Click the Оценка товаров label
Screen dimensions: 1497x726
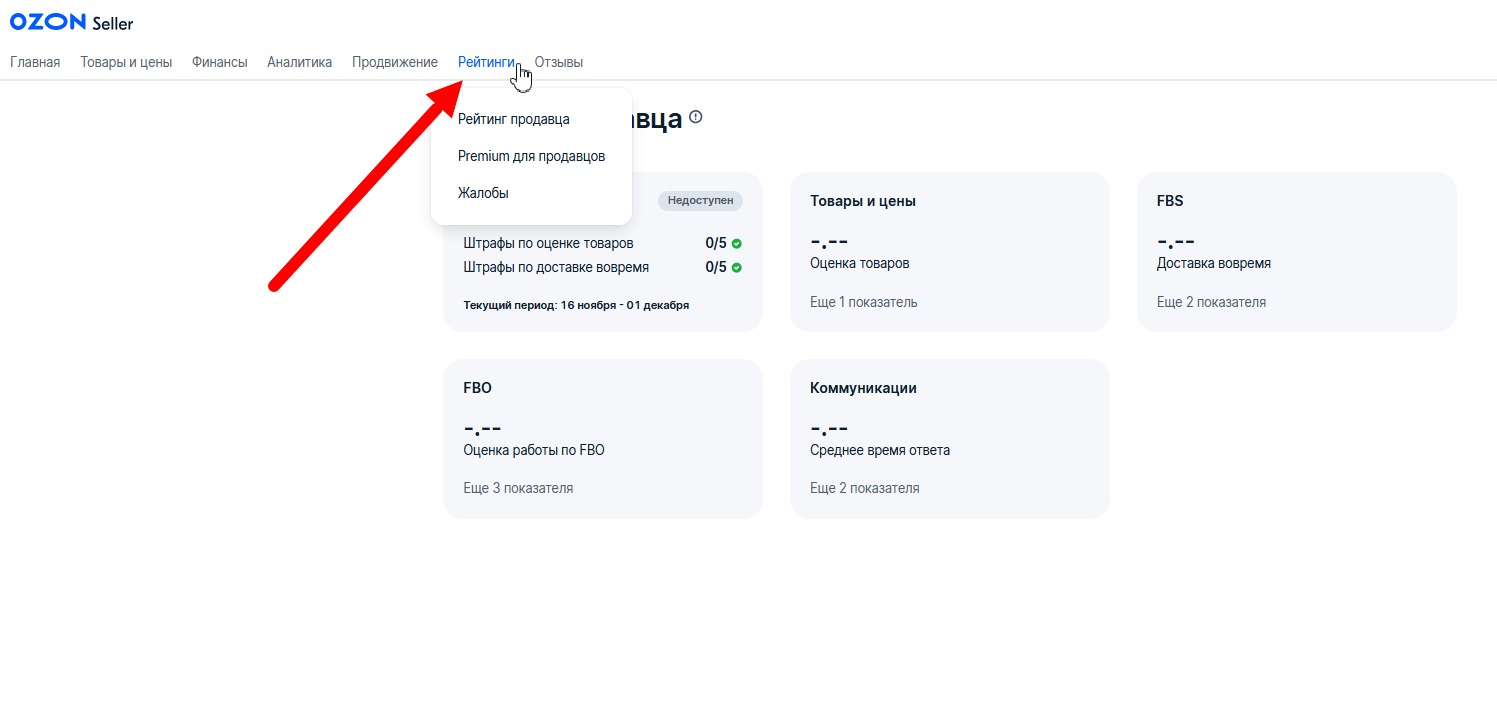coord(860,263)
